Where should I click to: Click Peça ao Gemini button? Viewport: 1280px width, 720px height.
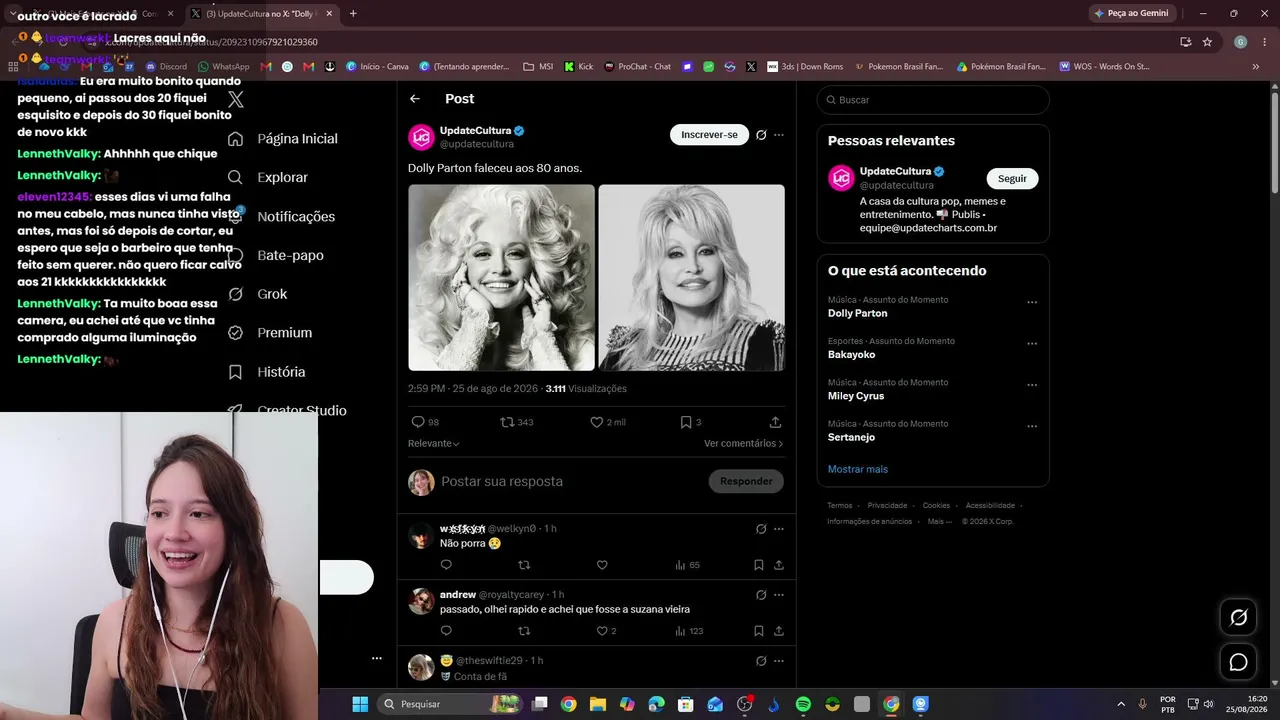point(1132,14)
